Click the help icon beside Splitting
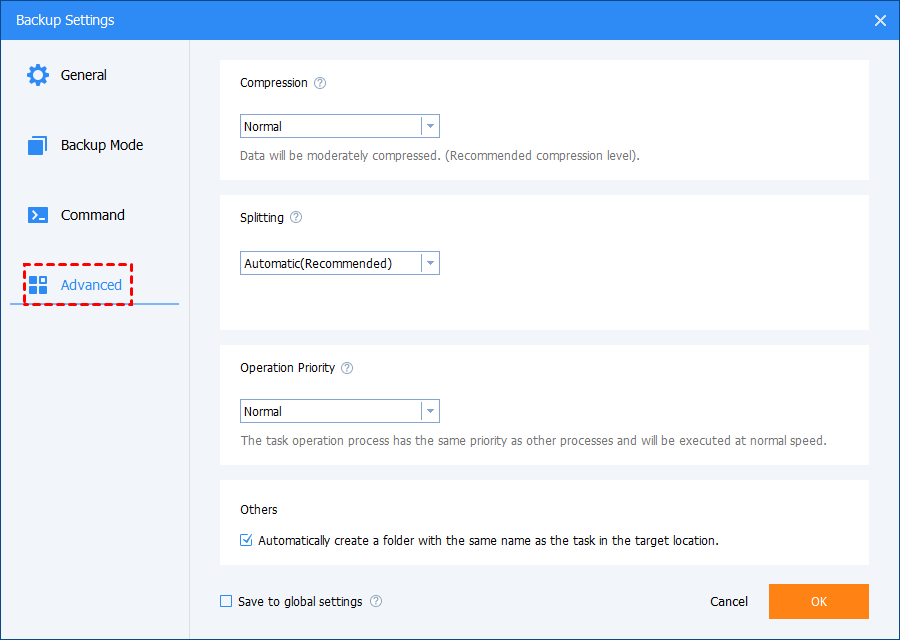 [296, 217]
